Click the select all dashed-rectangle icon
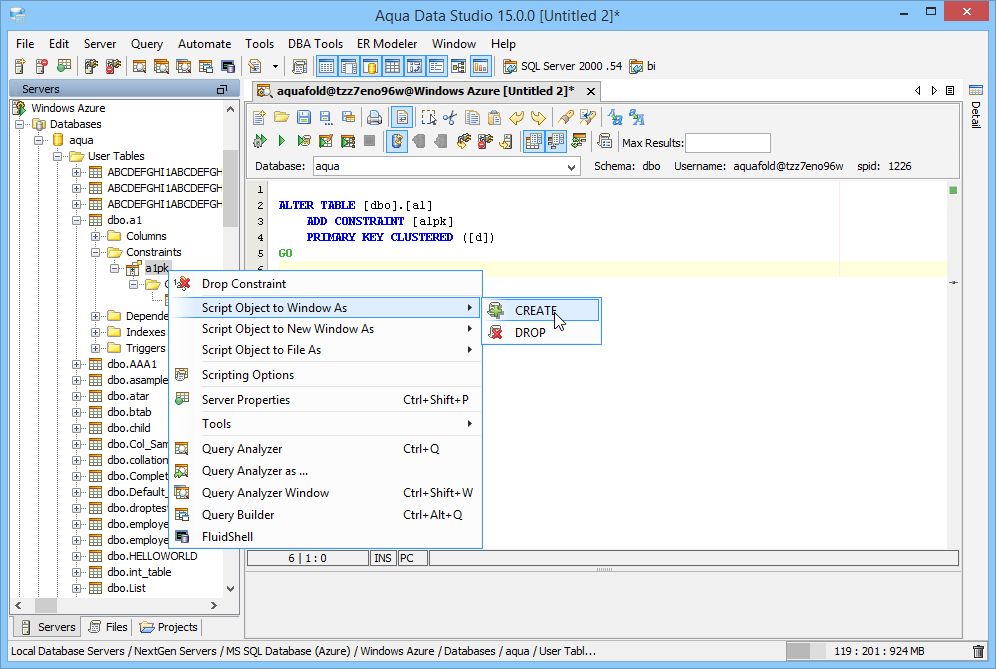 tap(429, 118)
